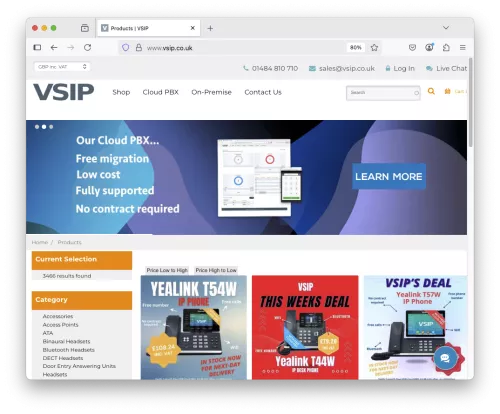This screenshot has width=500, height=414.
Task: Sort by Price High to Low
Action: [x=216, y=270]
